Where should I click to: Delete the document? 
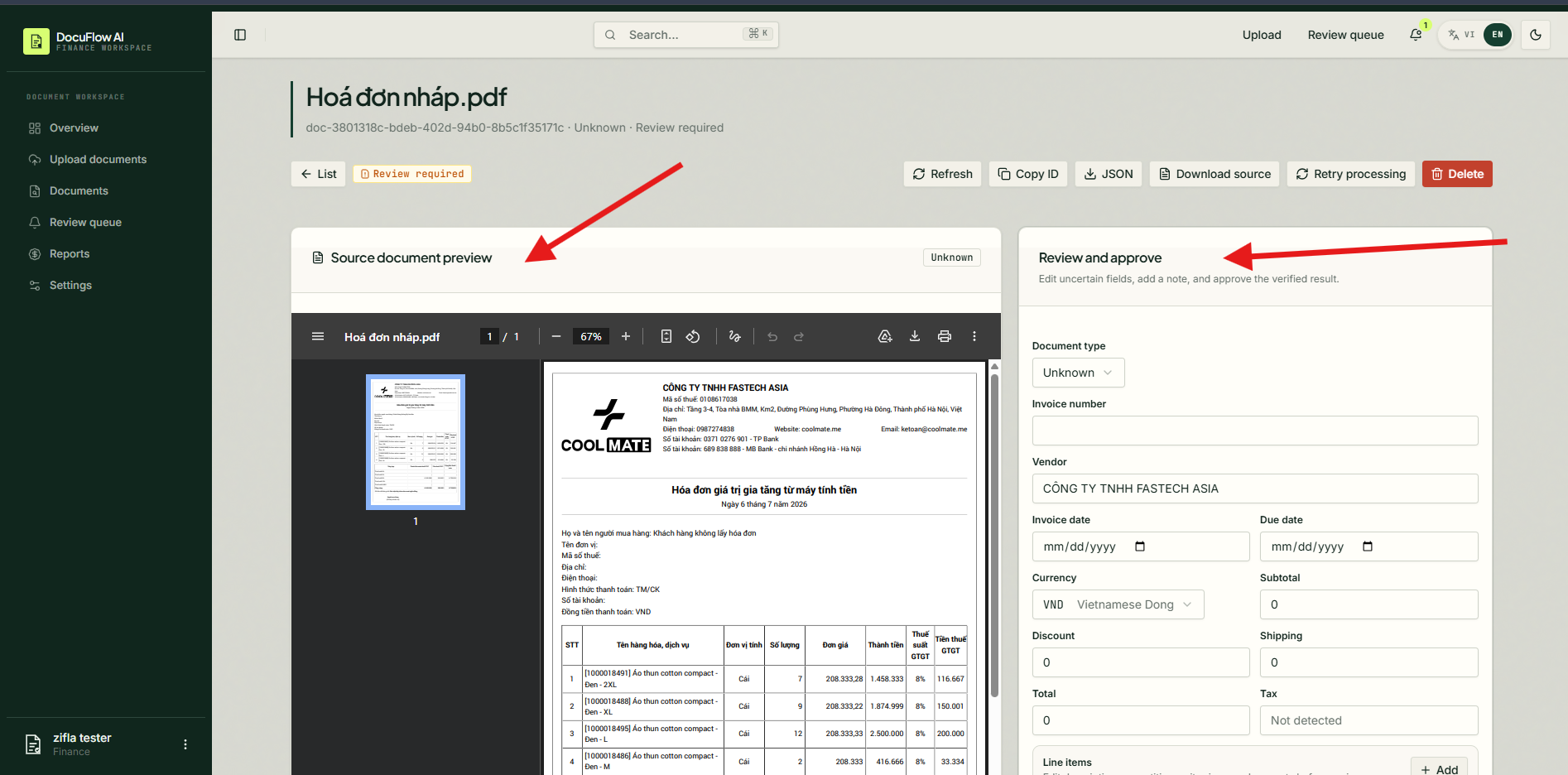click(1457, 174)
